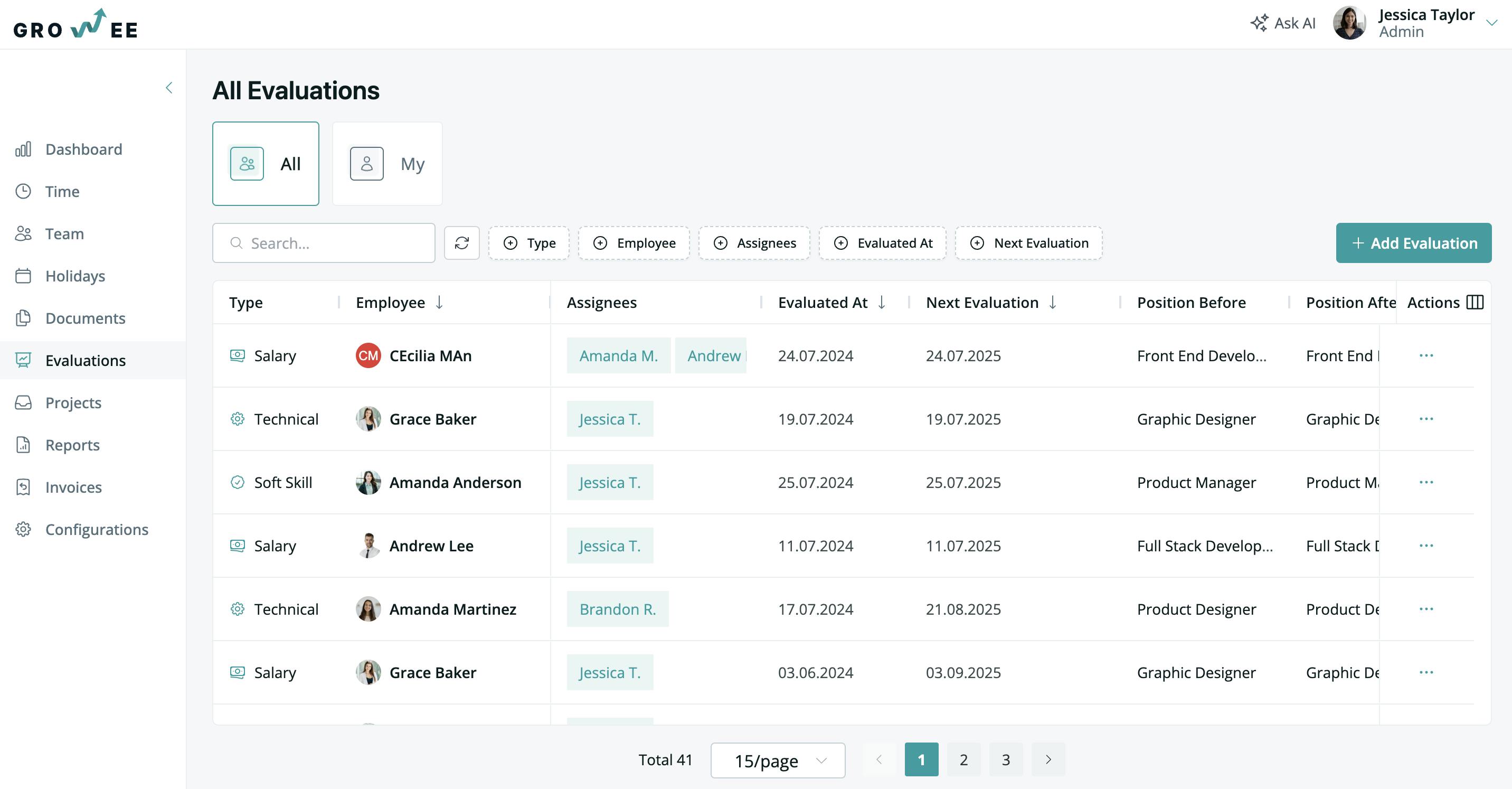Open the Type filter dropdown
This screenshot has width=1512, height=789.
[x=529, y=243]
